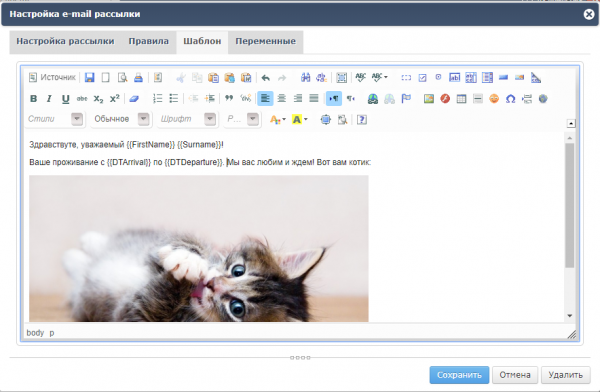Insert a horizontal line
The image size is (600, 392).
(478, 99)
